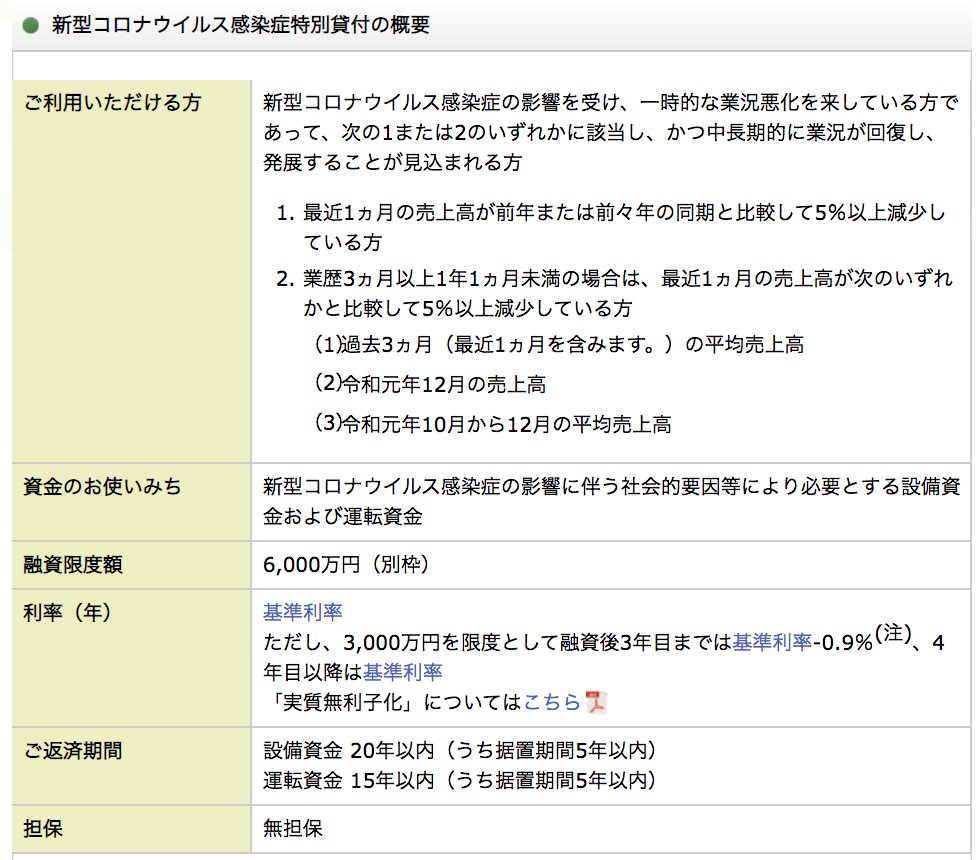The width and height of the screenshot is (976, 860).
Task: Click the (注) superscript note marker
Action: (893, 633)
